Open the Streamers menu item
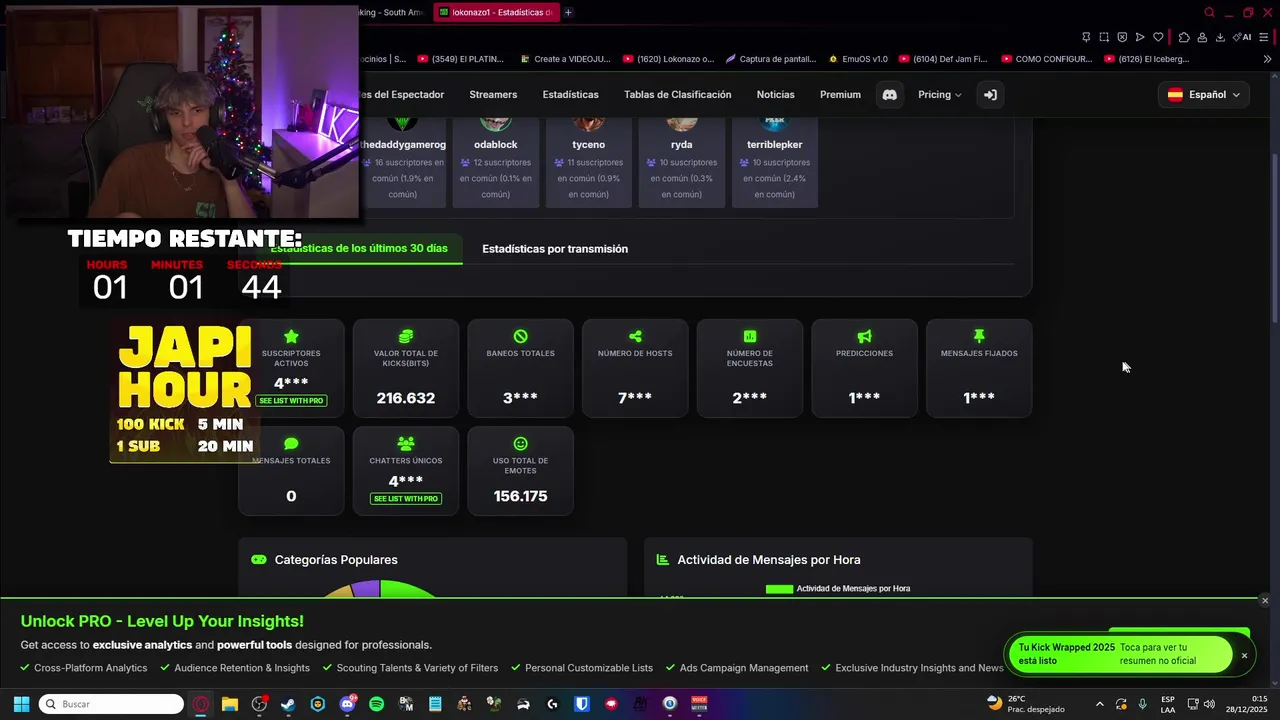Viewport: 1280px width, 720px height. tap(493, 95)
